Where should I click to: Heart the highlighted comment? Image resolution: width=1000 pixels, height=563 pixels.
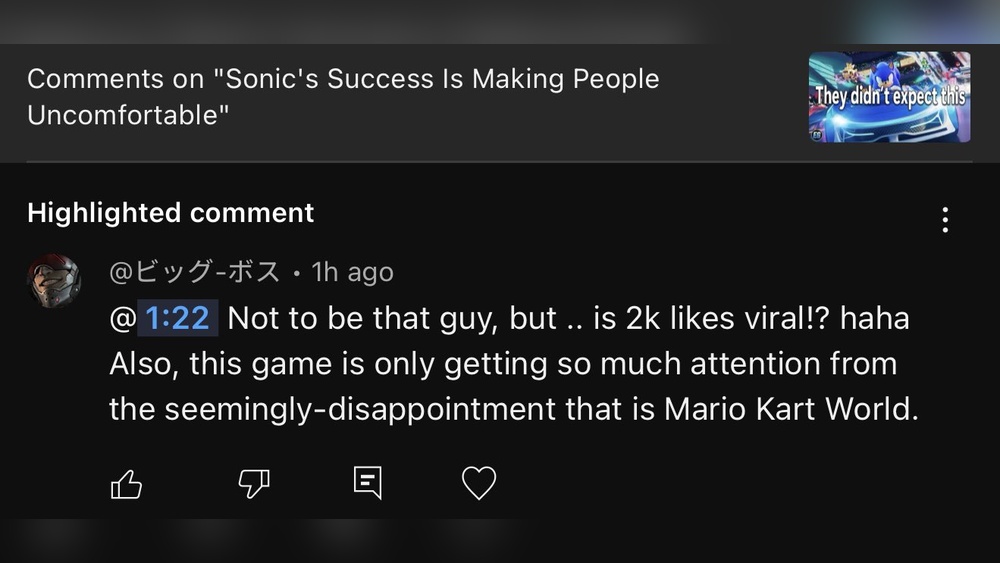(479, 484)
